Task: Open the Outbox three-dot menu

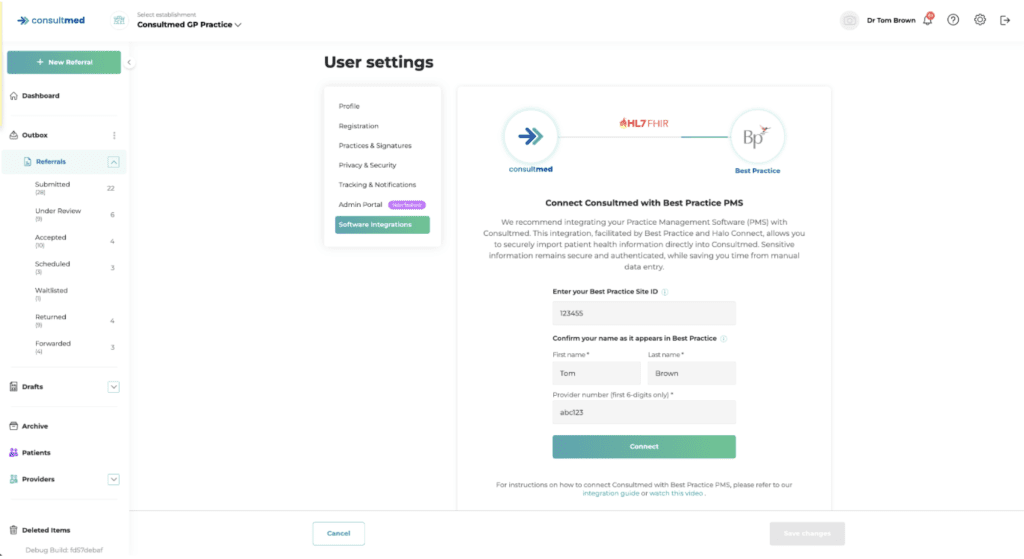Action: [x=114, y=135]
